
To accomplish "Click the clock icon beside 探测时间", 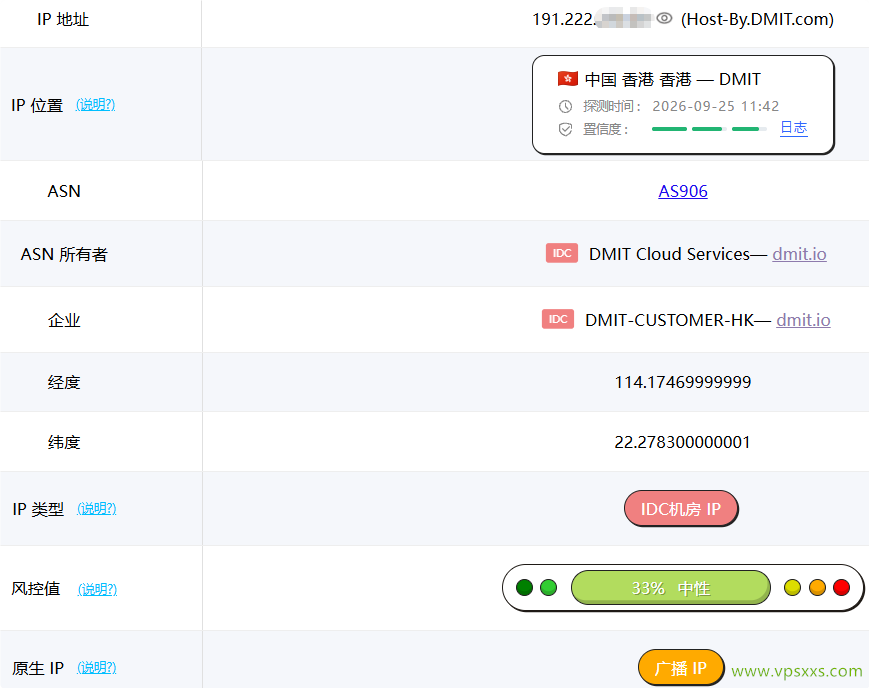I will pos(565,106).
